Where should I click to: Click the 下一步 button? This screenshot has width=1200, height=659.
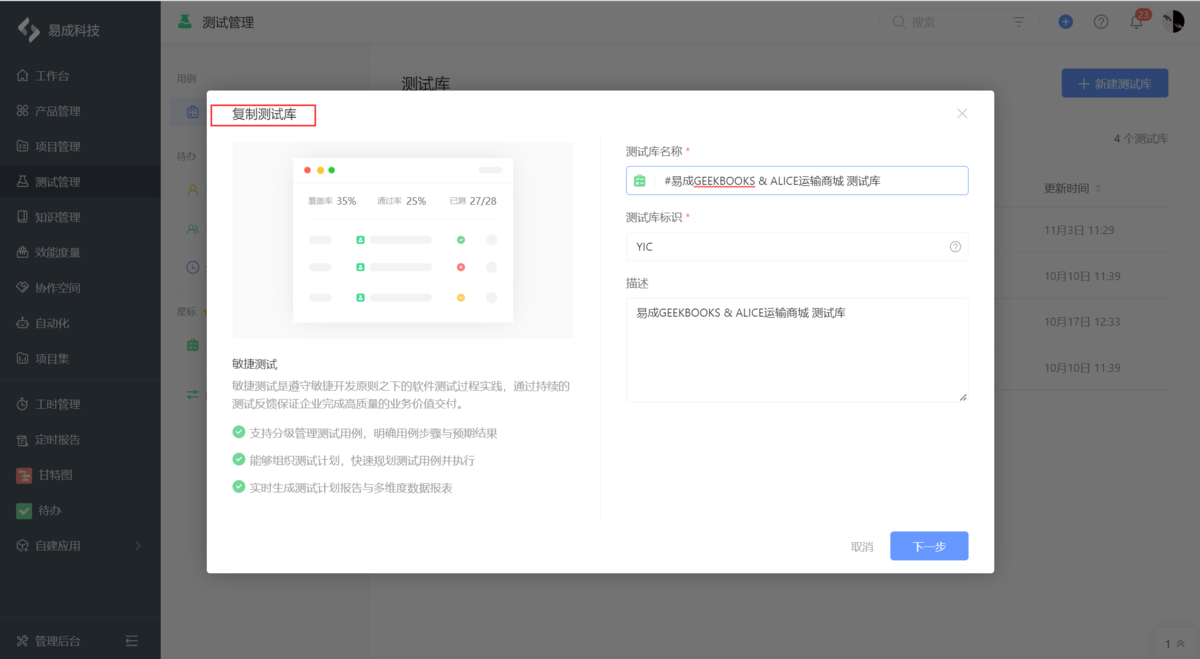[x=928, y=546]
